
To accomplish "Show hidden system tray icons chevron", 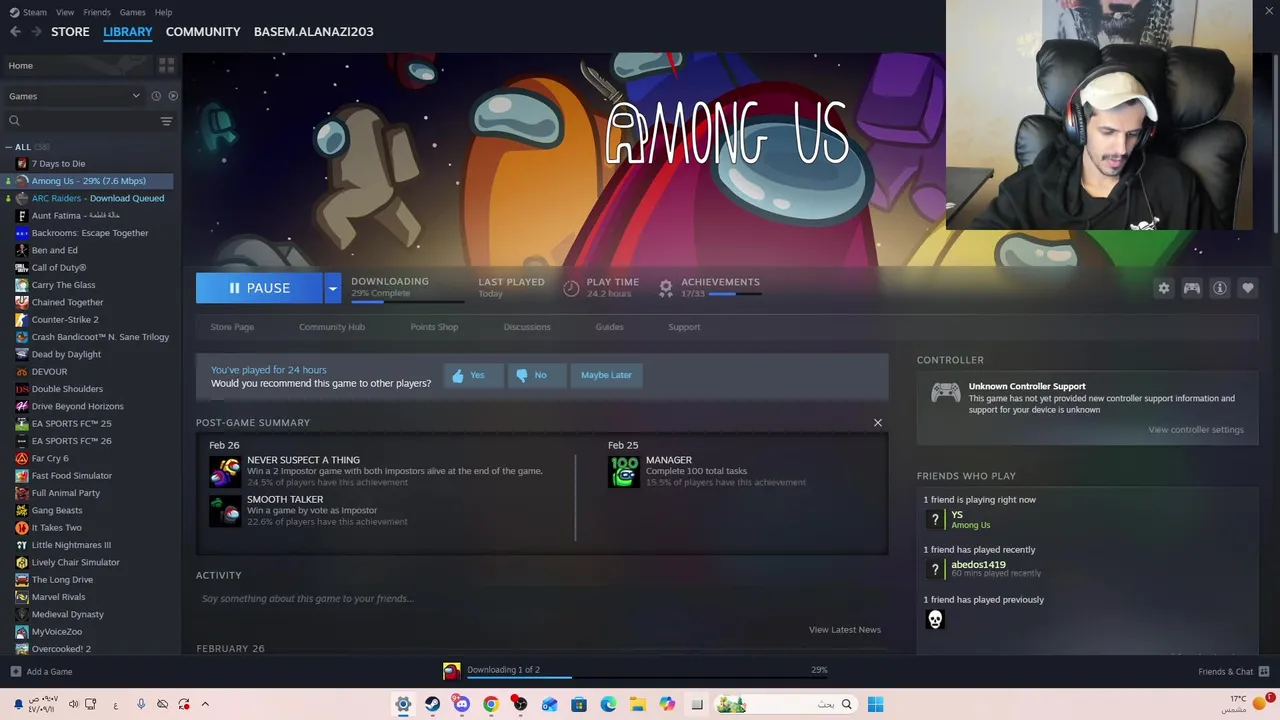I will (x=205, y=704).
